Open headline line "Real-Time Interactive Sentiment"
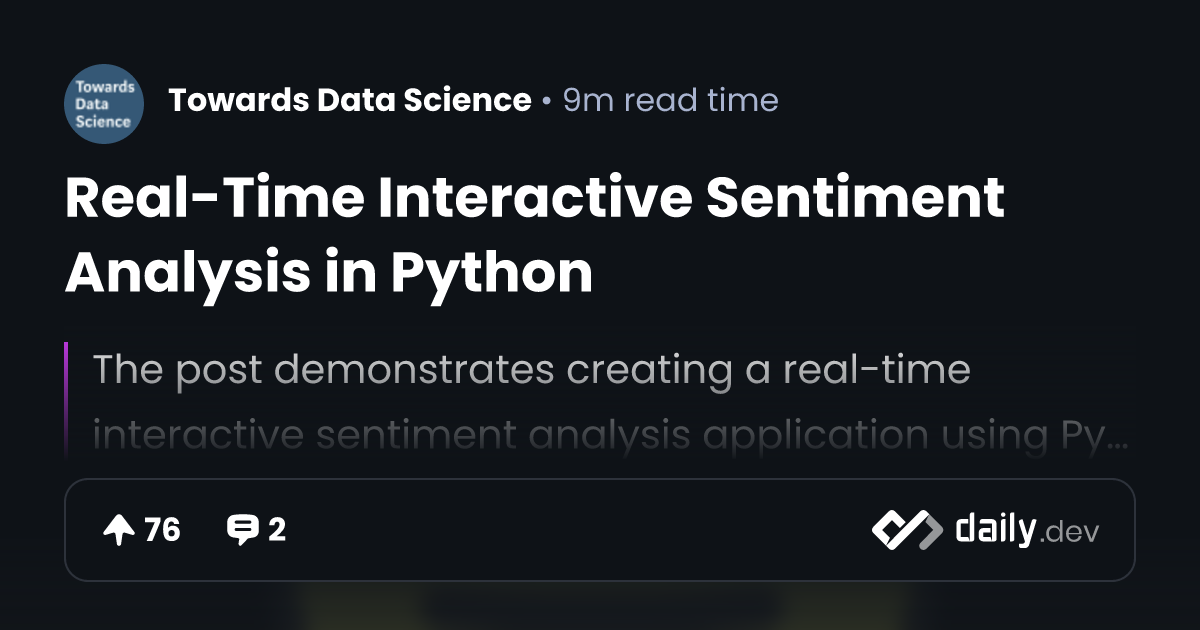 534,197
